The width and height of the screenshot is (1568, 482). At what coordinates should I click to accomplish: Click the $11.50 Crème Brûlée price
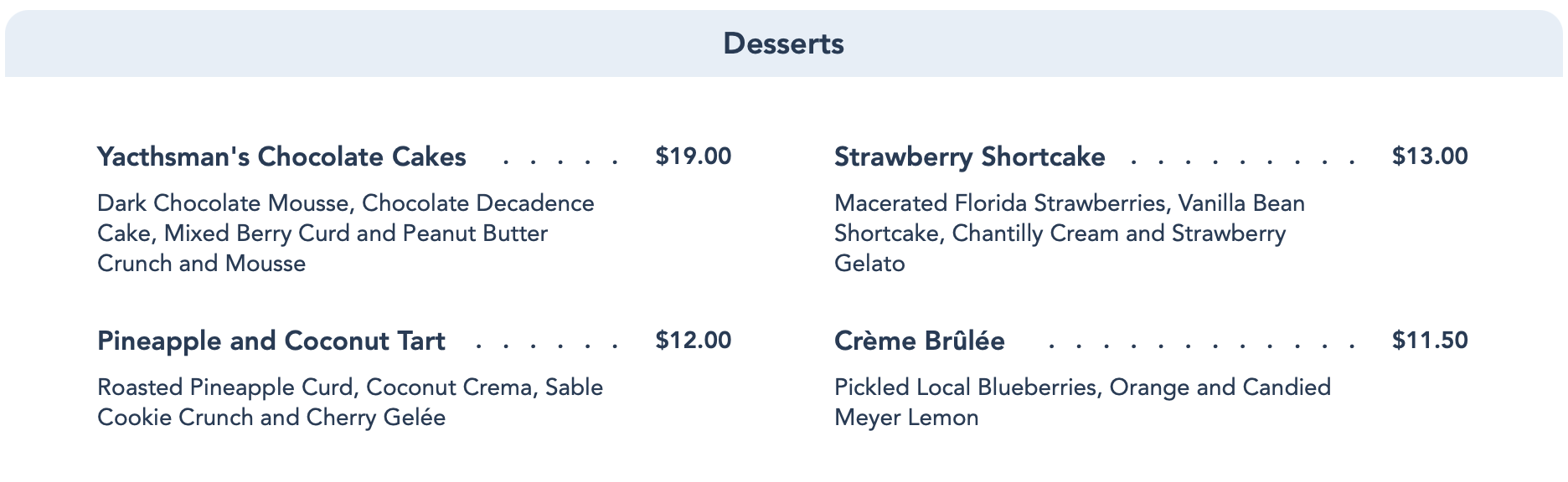click(x=1430, y=341)
